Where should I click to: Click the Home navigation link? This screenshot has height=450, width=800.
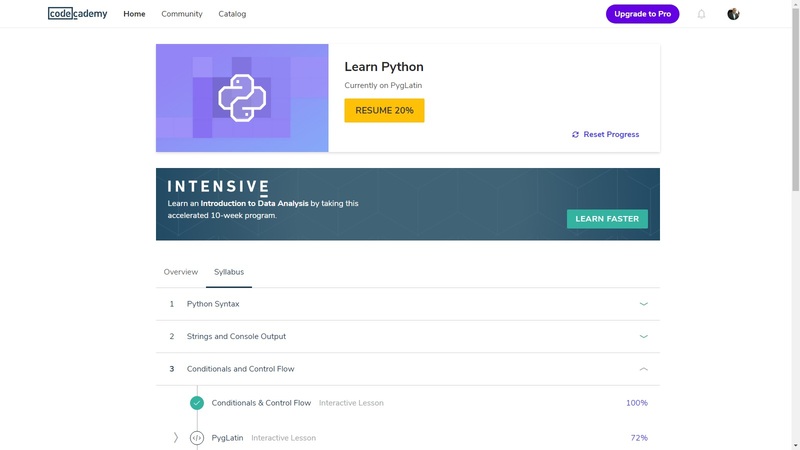[134, 14]
